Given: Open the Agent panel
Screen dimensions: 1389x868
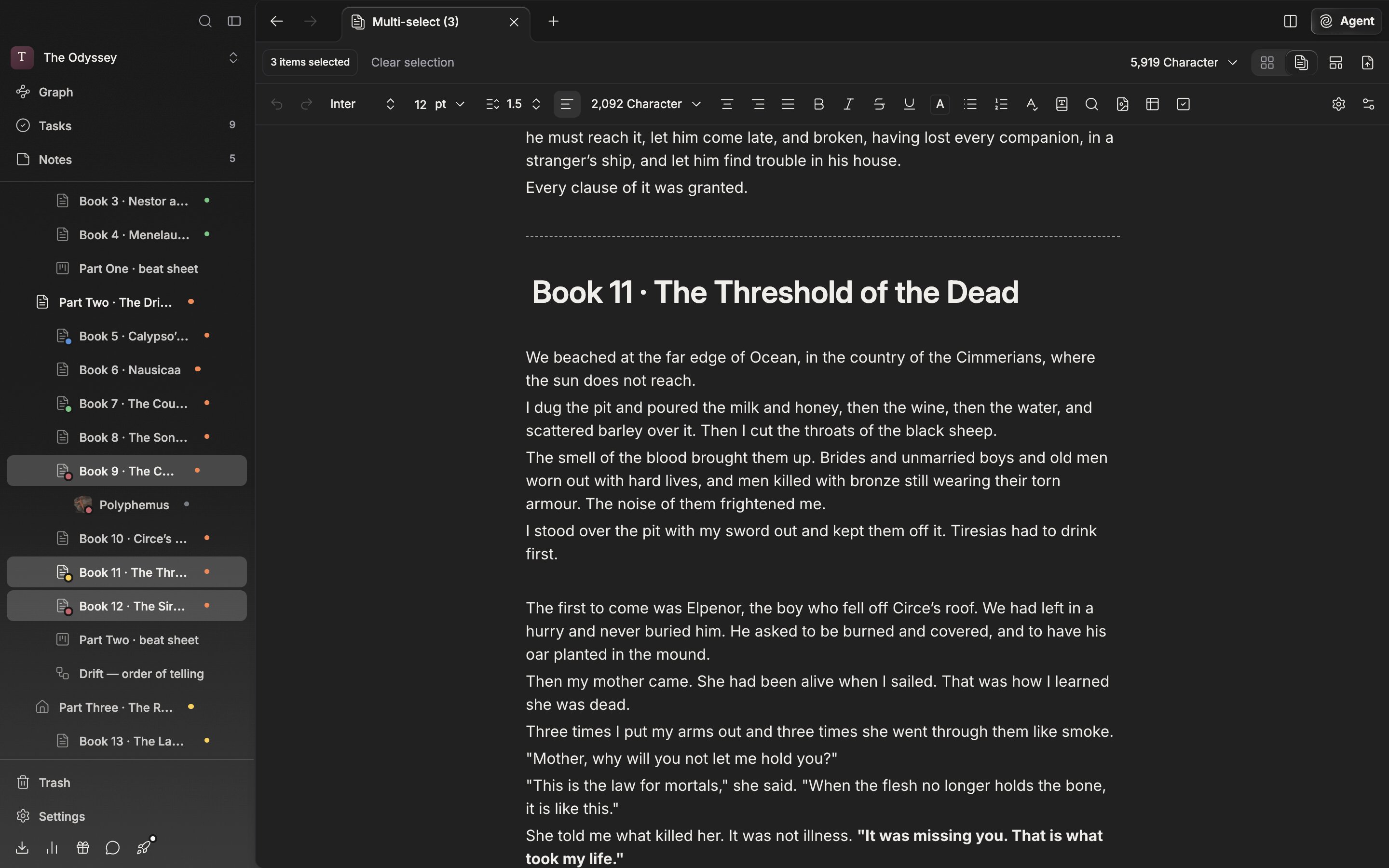Looking at the screenshot, I should coord(1347,21).
